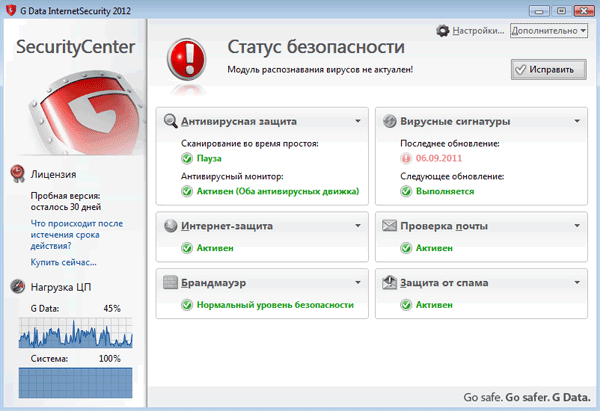Expand the Интернет-защита panel arrow

[x=358, y=226]
